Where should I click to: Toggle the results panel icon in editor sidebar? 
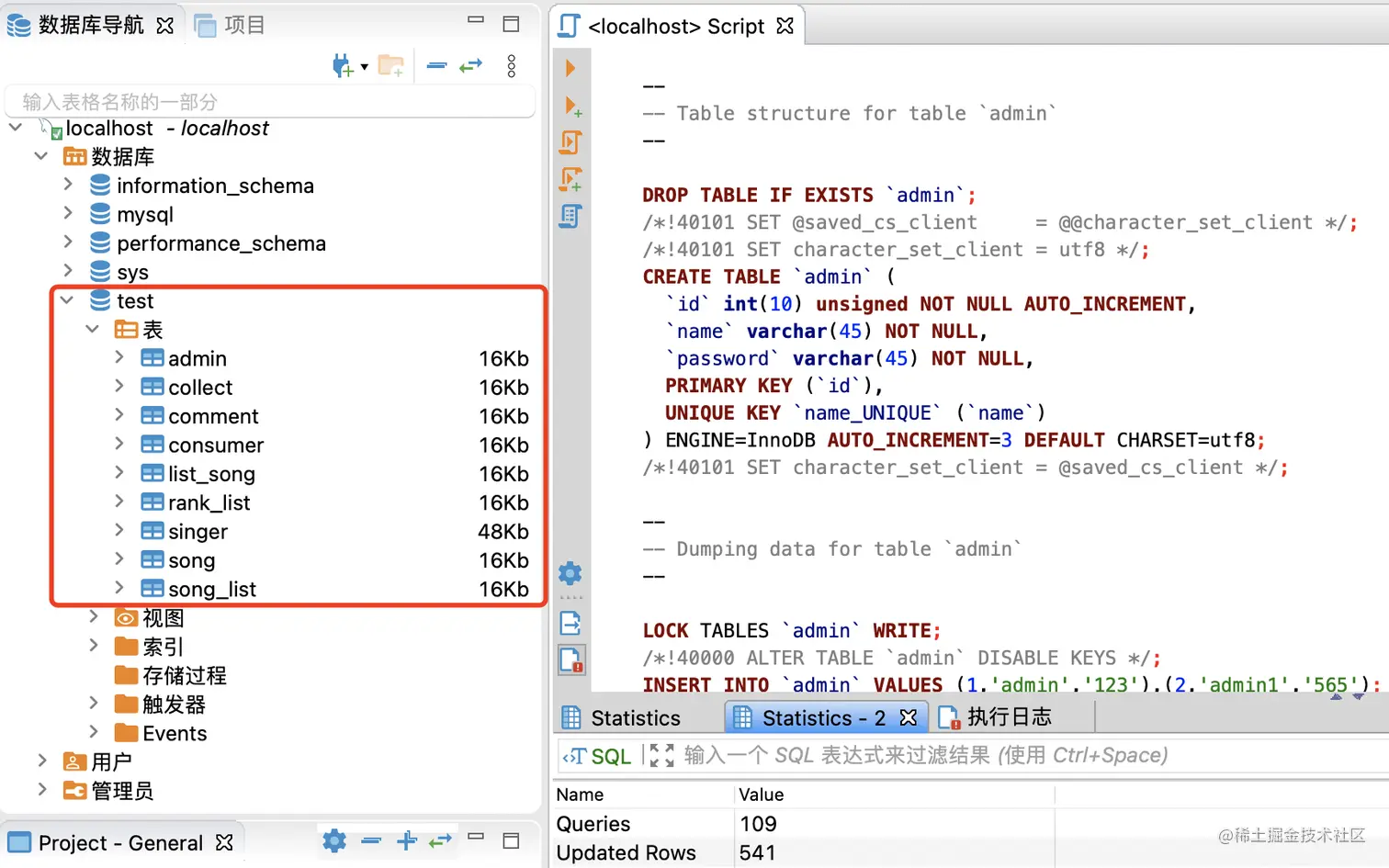pos(570,624)
